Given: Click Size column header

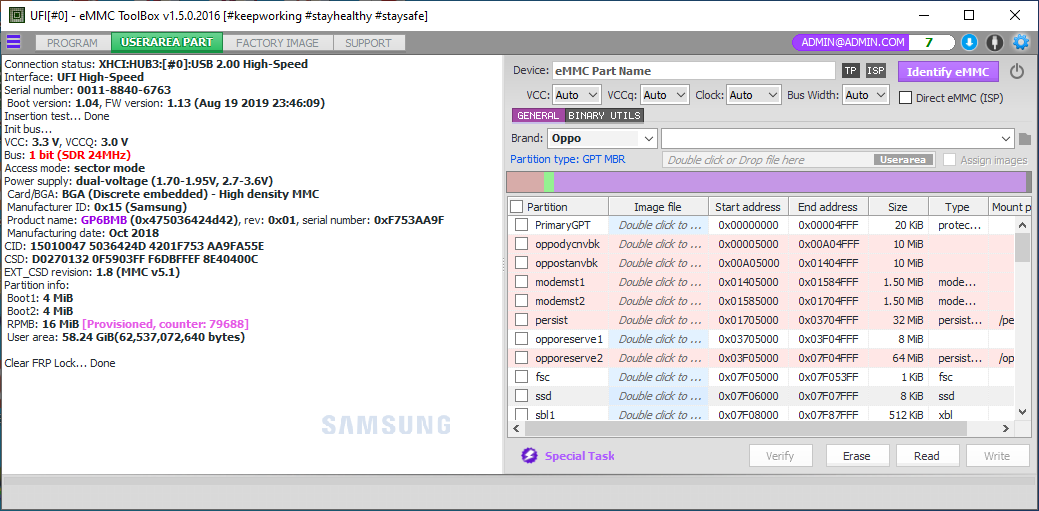Looking at the screenshot, I should click(x=899, y=207).
